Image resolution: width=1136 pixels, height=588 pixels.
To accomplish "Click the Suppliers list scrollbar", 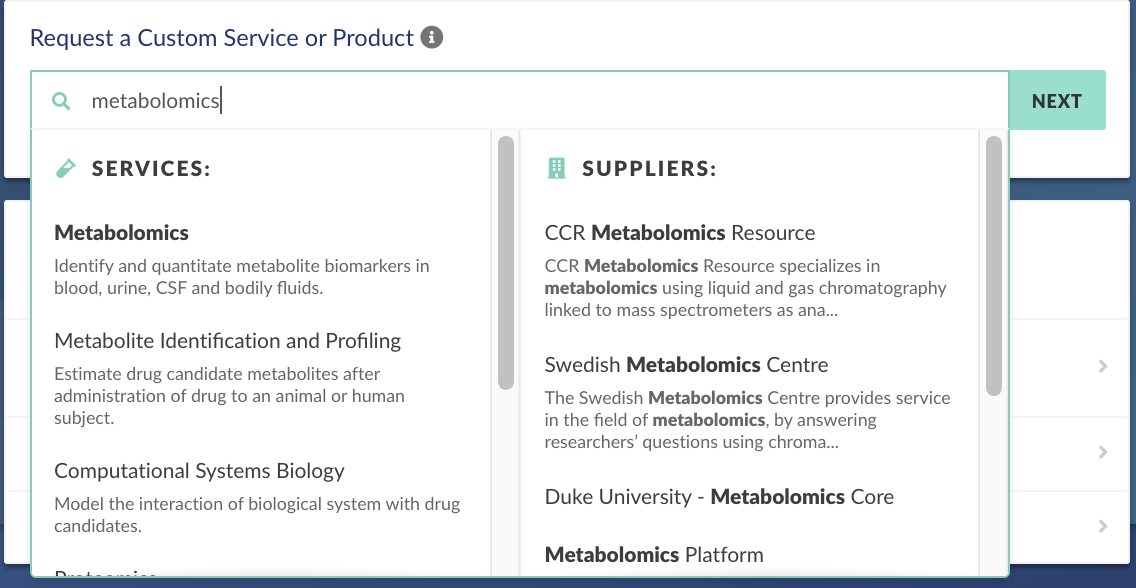I will [994, 266].
